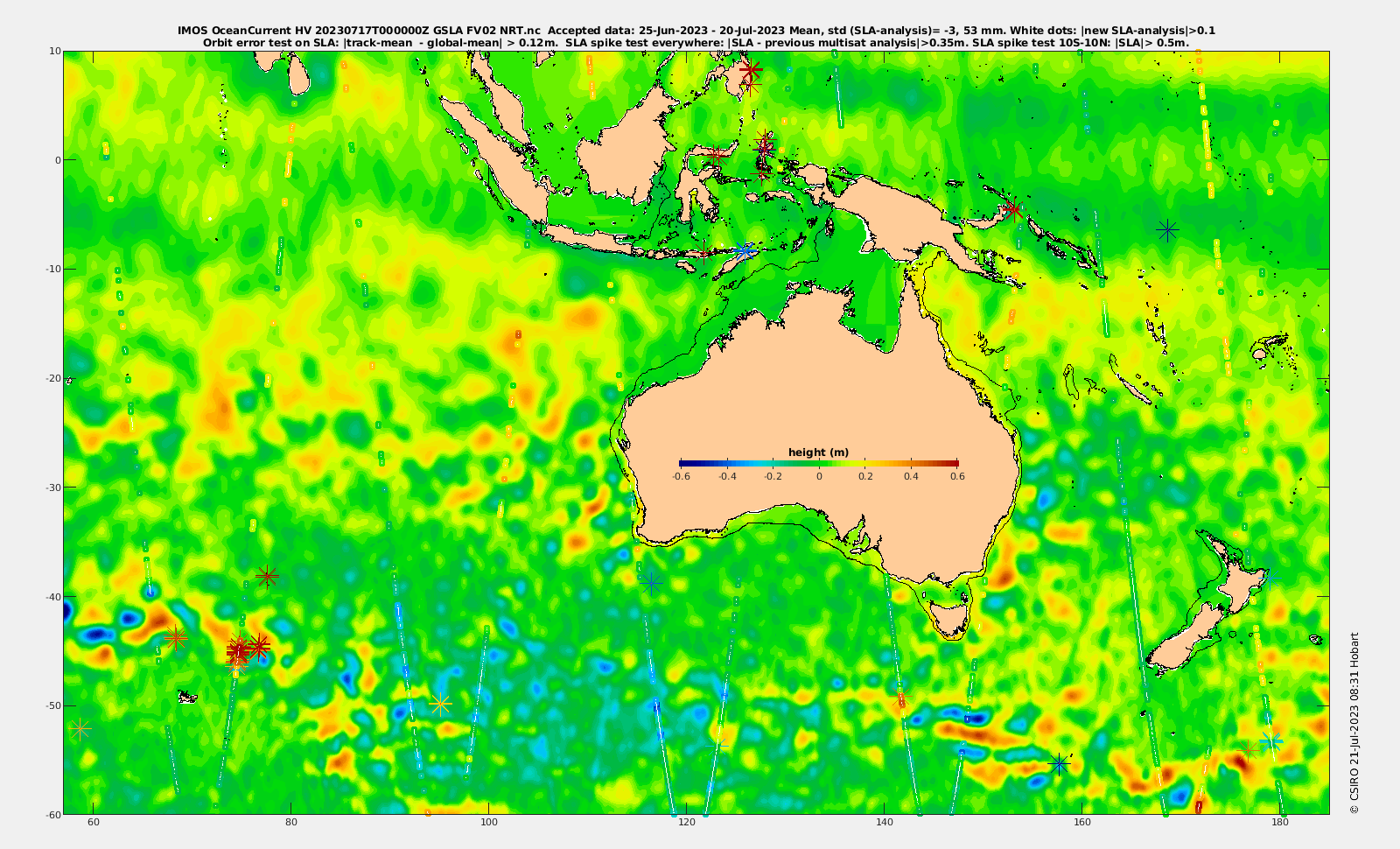Click the green middle of the height colorbar
This screenshot has height=849, width=1400.
(819, 463)
